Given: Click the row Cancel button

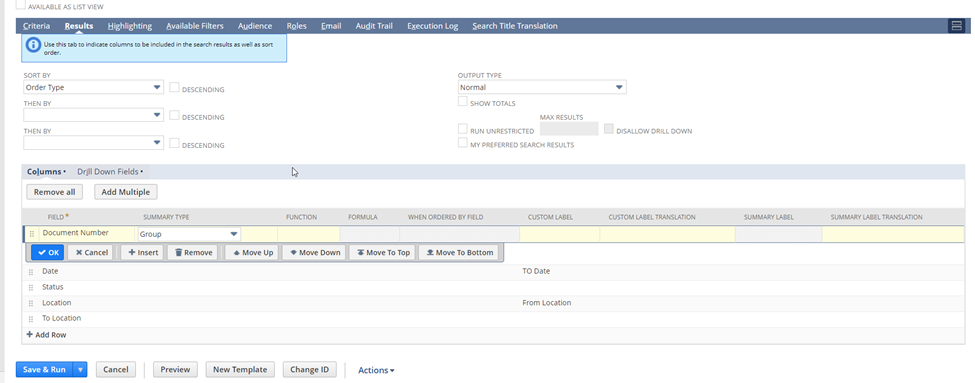Looking at the screenshot, I should click(x=92, y=252).
